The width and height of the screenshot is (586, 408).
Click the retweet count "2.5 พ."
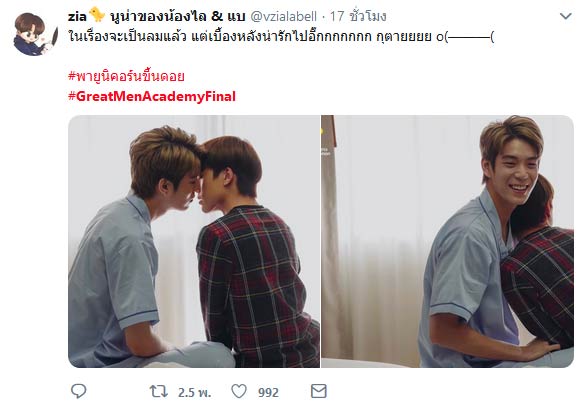tap(194, 392)
